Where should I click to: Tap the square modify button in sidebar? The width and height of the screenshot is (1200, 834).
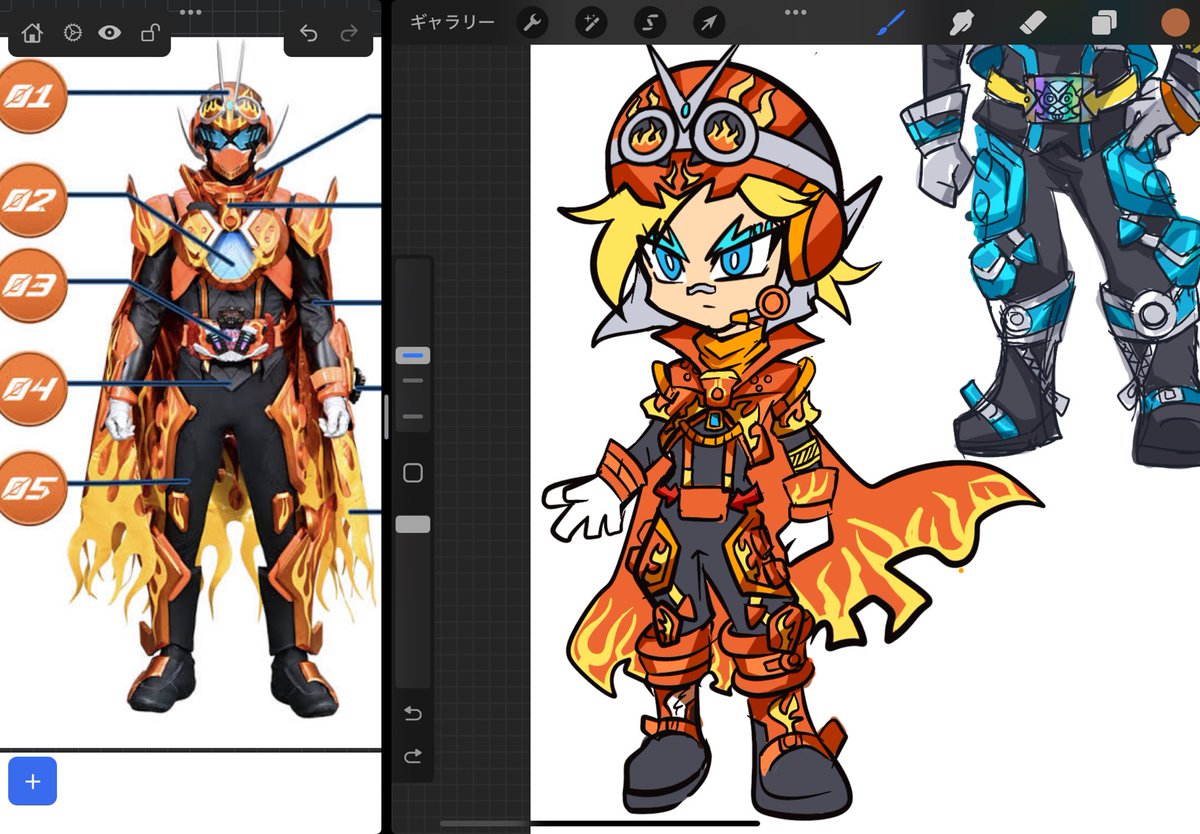click(x=413, y=473)
